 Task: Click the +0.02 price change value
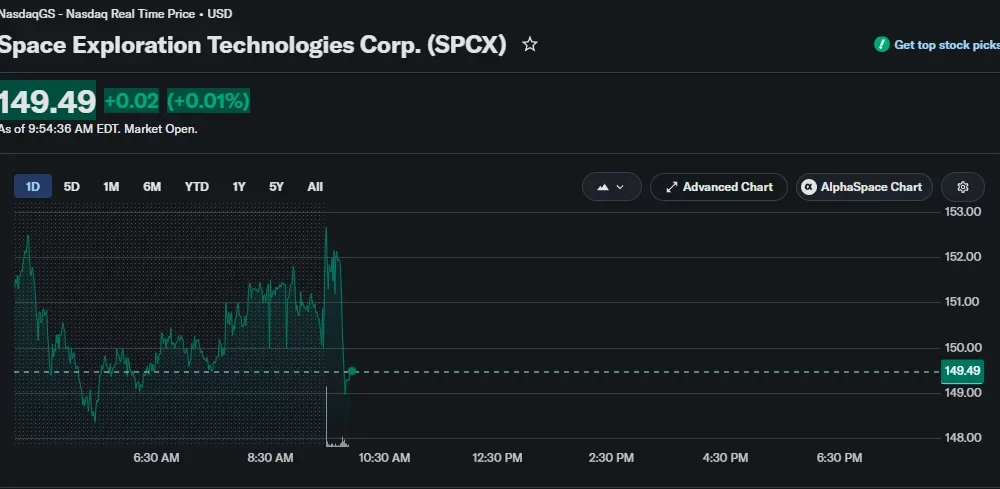(131, 101)
